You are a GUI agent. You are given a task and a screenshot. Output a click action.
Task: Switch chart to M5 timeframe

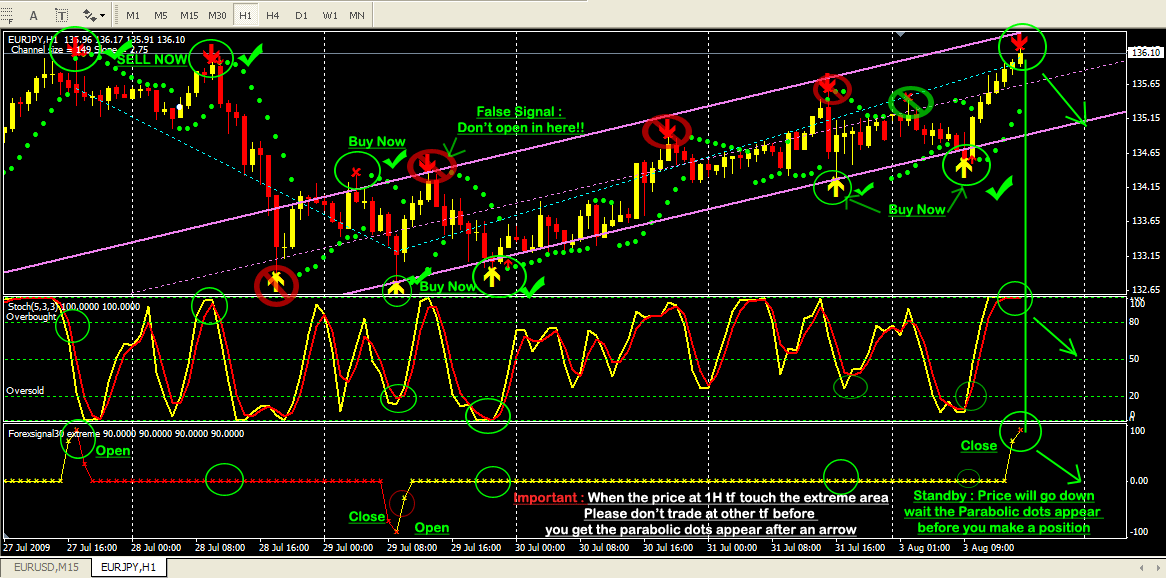click(162, 15)
